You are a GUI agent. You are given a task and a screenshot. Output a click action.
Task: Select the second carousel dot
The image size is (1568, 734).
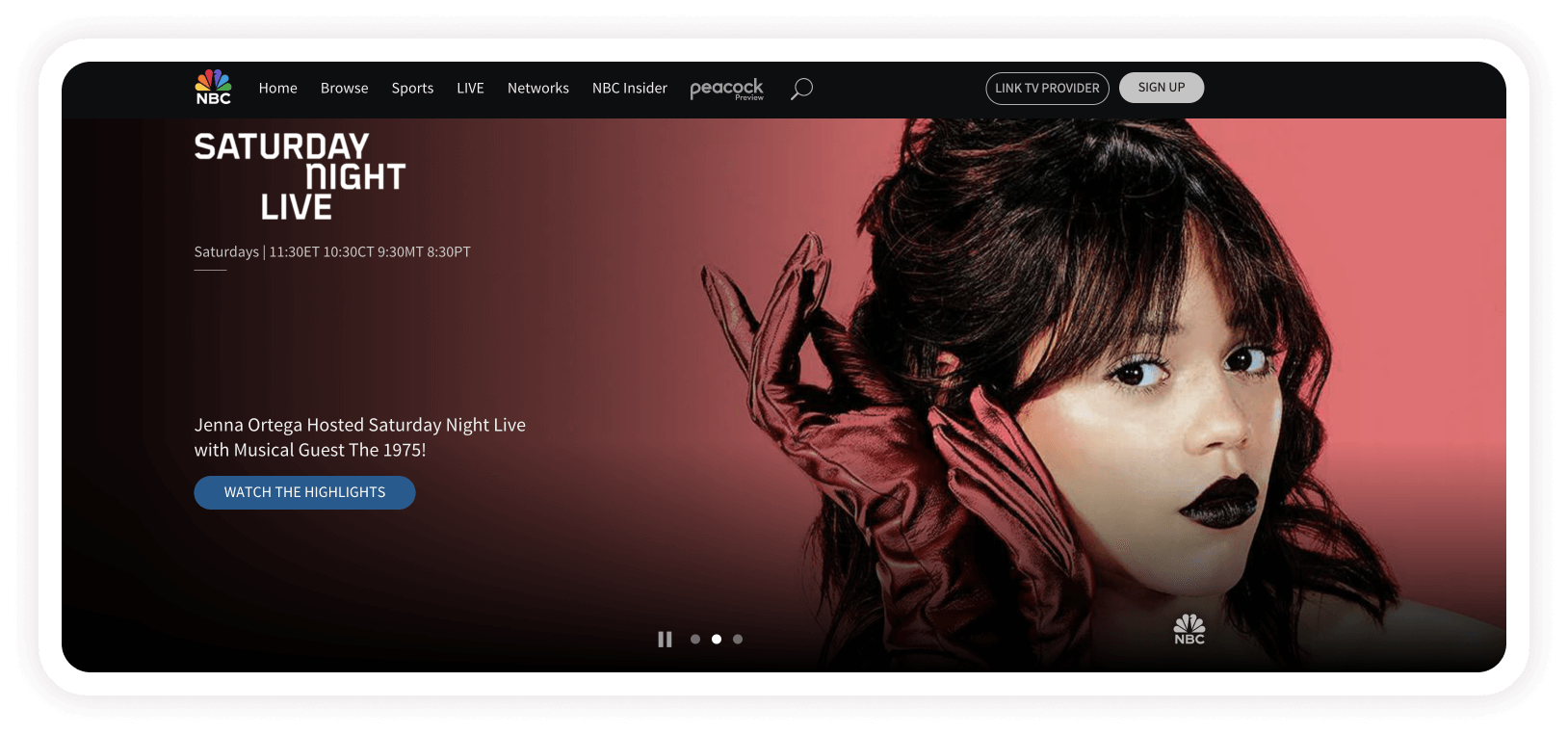717,639
